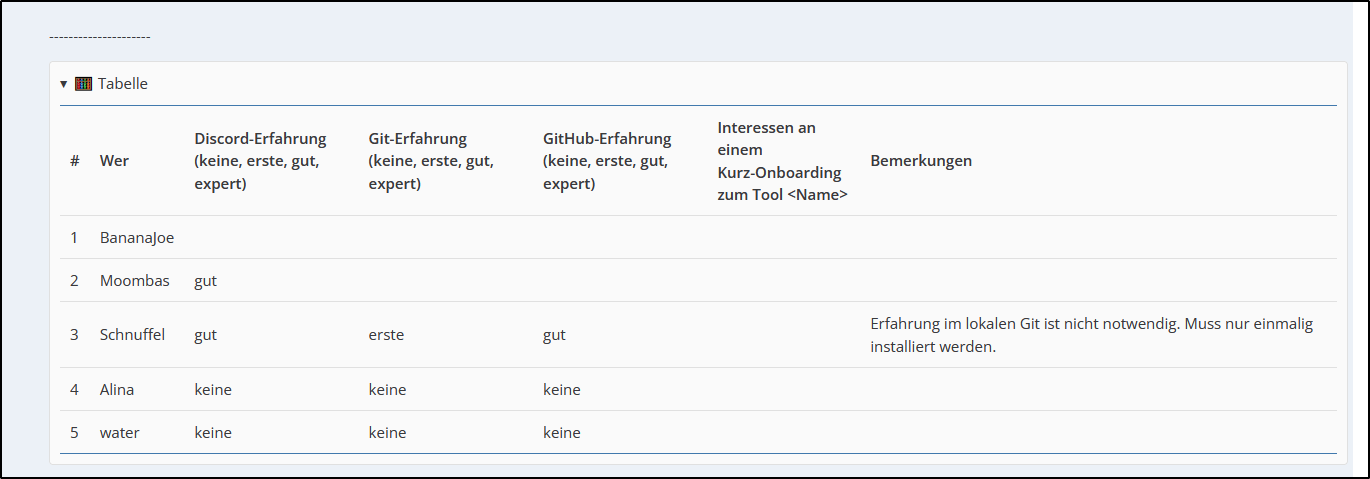Click the Alina name cell

(x=117, y=390)
